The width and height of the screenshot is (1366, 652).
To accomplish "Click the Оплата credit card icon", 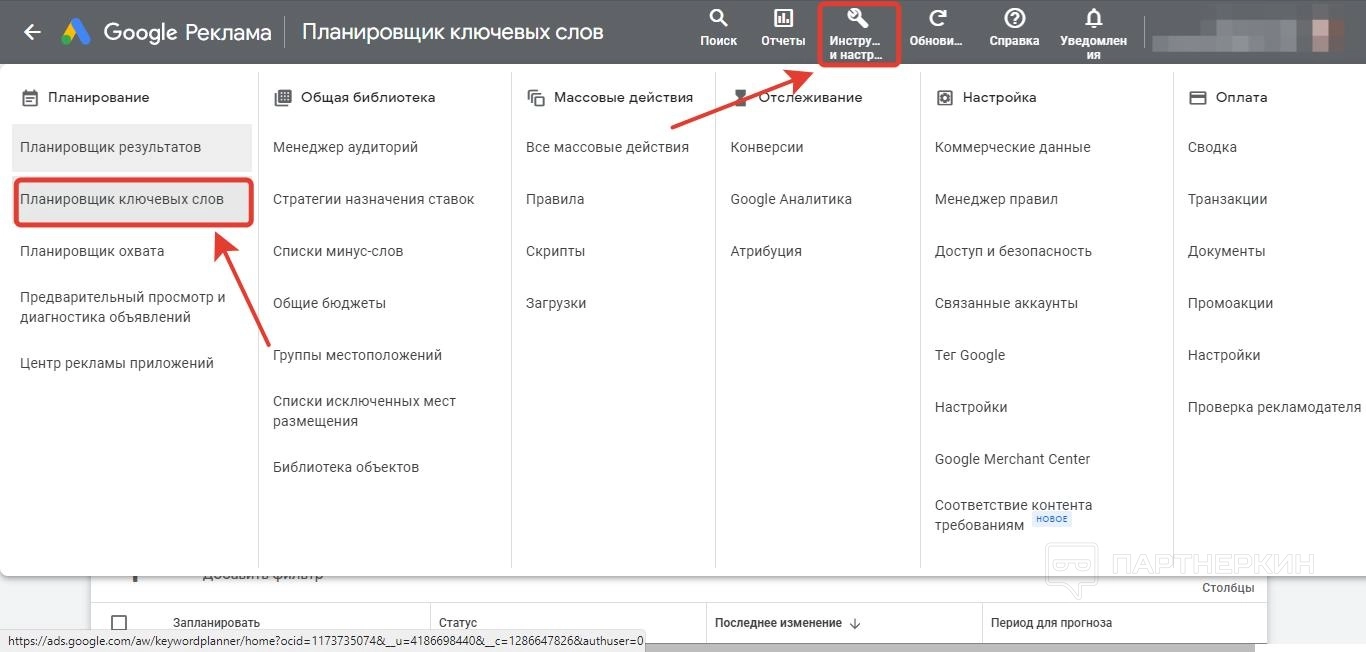I will (x=1198, y=97).
